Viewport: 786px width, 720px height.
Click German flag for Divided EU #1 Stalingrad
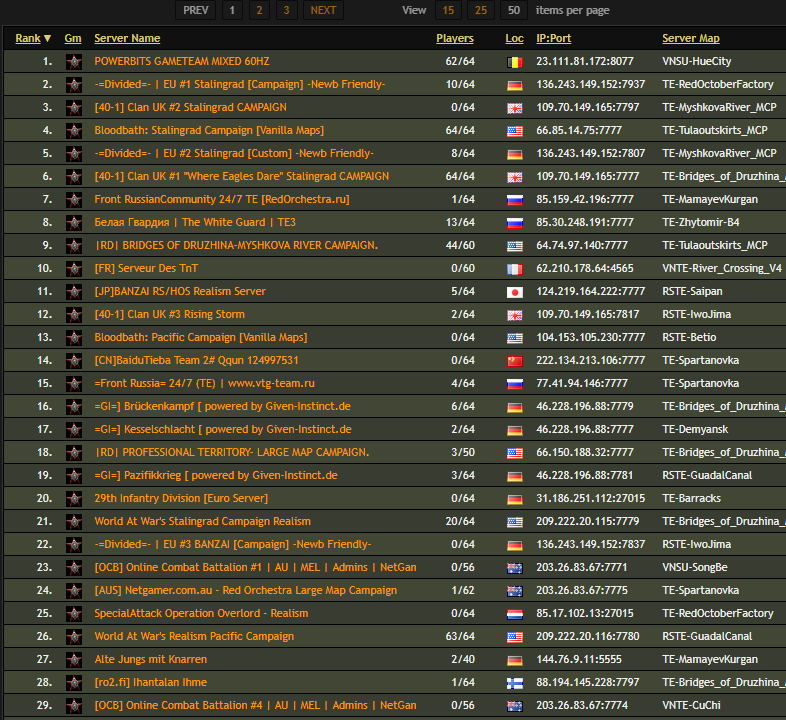[x=514, y=85]
